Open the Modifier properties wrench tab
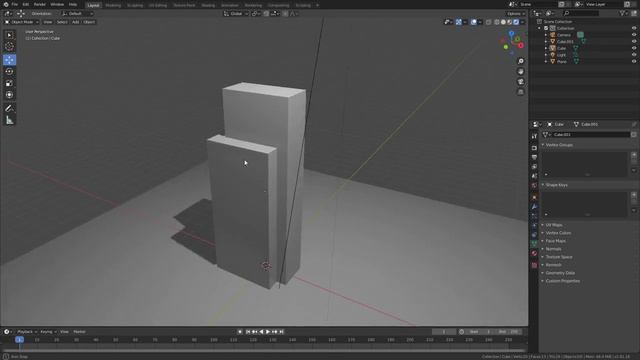 click(534, 207)
